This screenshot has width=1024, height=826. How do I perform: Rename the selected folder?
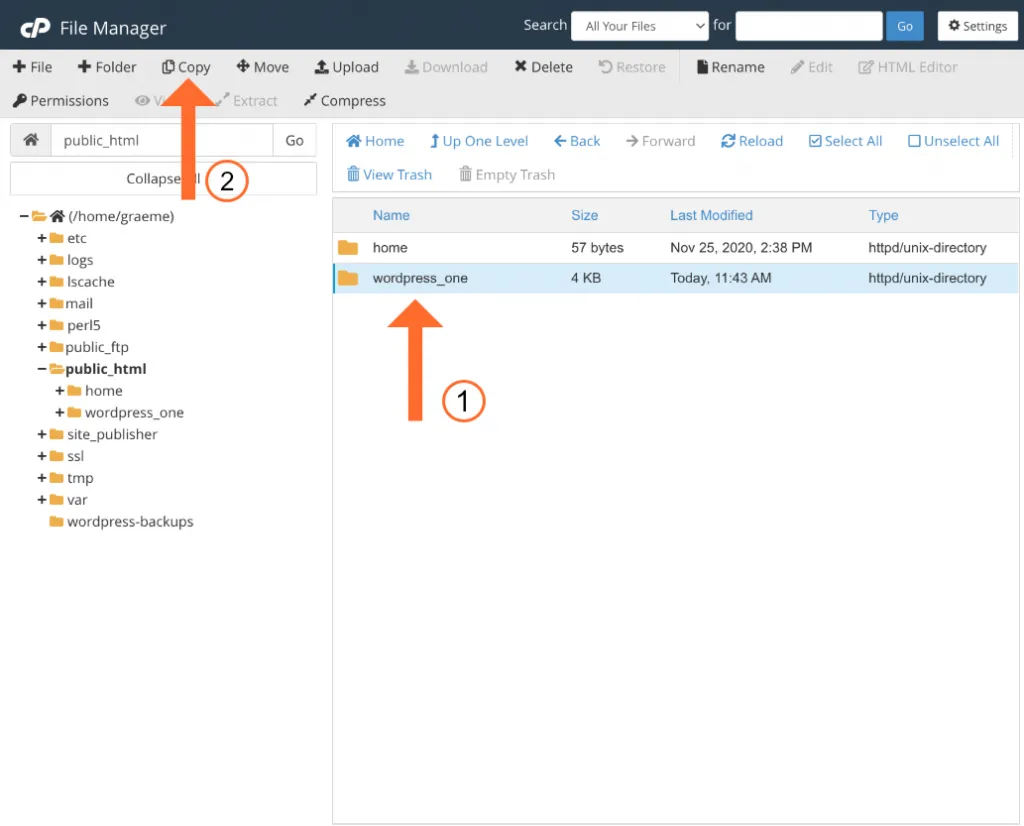(x=731, y=67)
